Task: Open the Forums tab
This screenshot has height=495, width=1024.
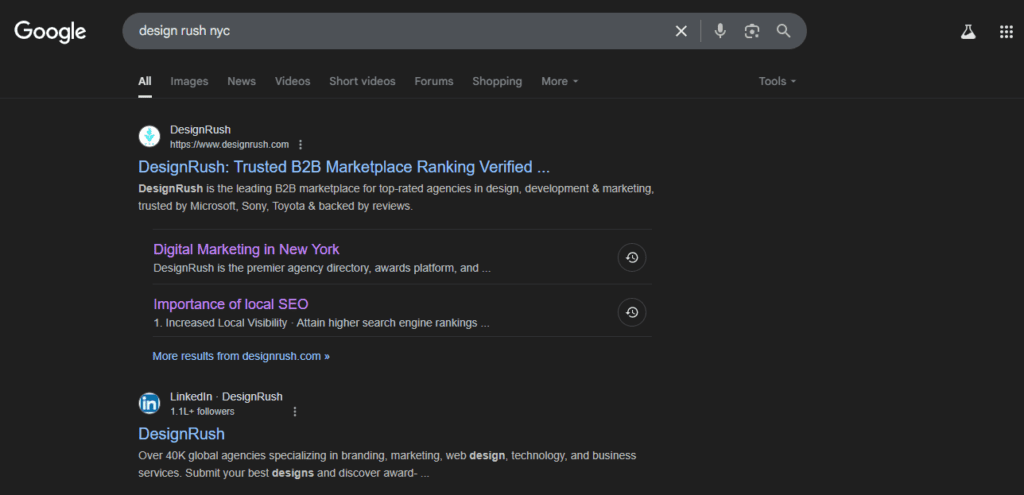Action: tap(434, 81)
